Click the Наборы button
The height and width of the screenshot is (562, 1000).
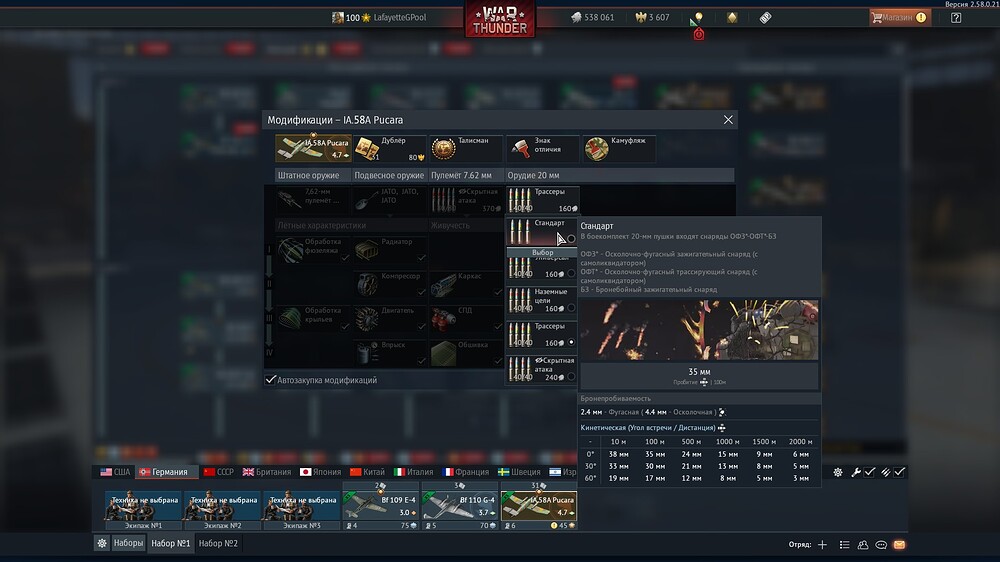[x=128, y=544]
